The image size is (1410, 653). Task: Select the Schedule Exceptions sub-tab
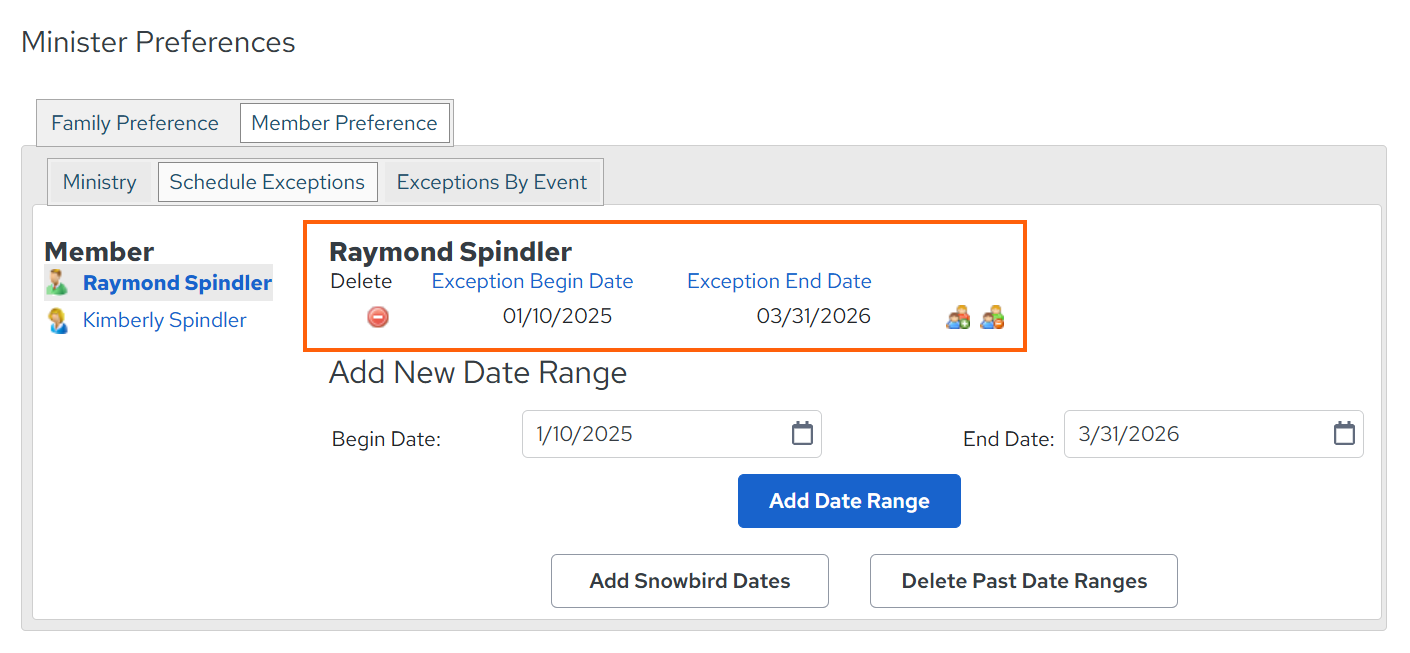click(x=267, y=182)
